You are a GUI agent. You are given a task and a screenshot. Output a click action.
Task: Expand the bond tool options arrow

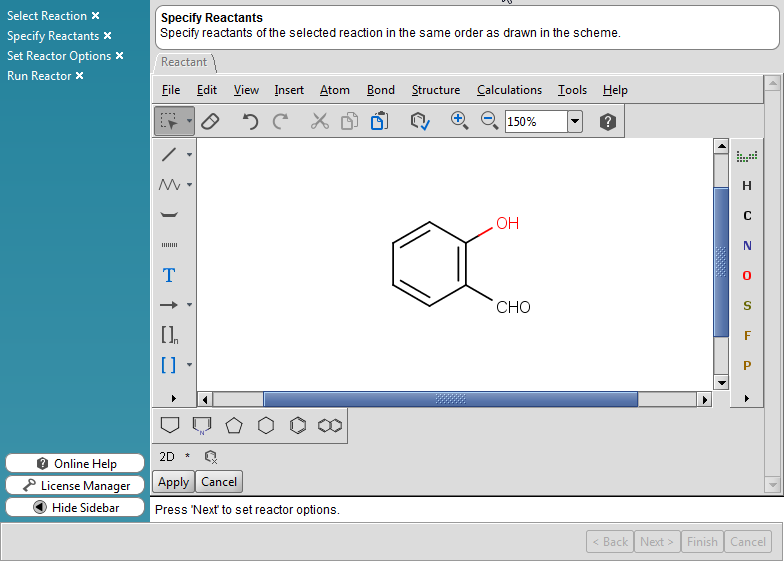click(190, 155)
